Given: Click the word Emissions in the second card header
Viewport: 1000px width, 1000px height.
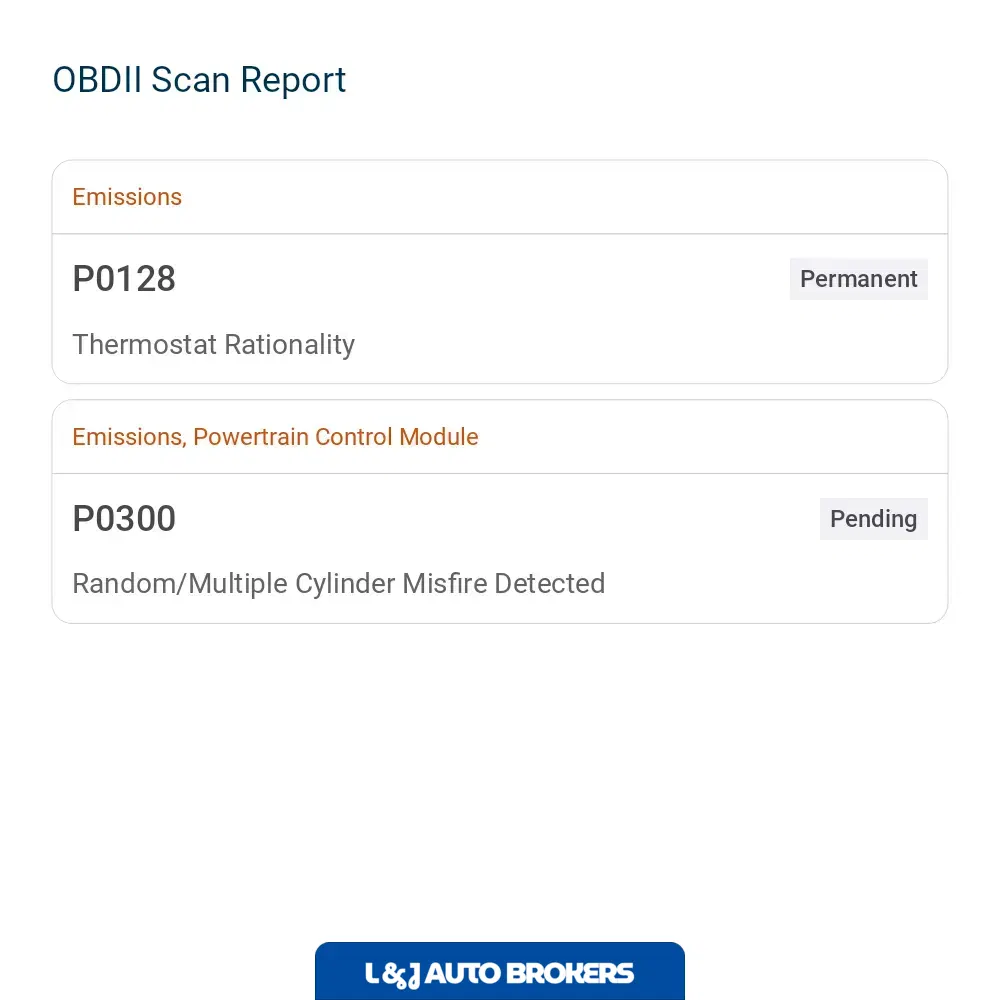Looking at the screenshot, I should (129, 437).
